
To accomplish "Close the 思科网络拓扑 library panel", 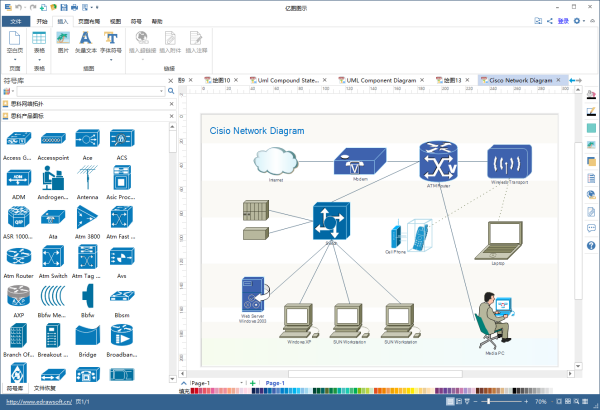I will click(171, 104).
